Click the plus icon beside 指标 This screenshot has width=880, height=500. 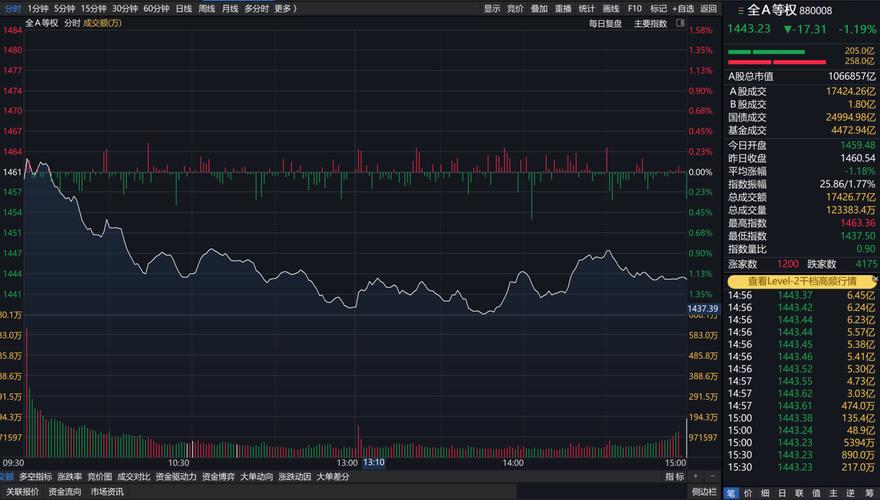696,476
